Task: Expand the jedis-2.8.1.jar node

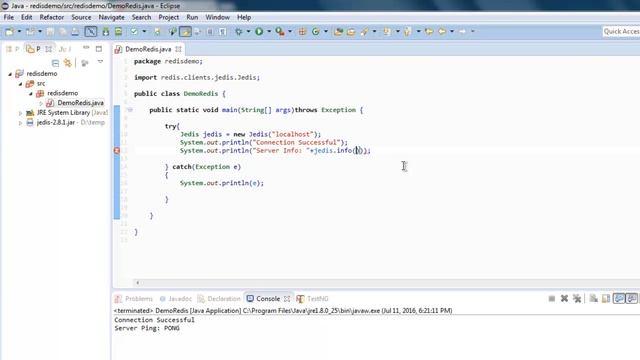Action: (20, 123)
